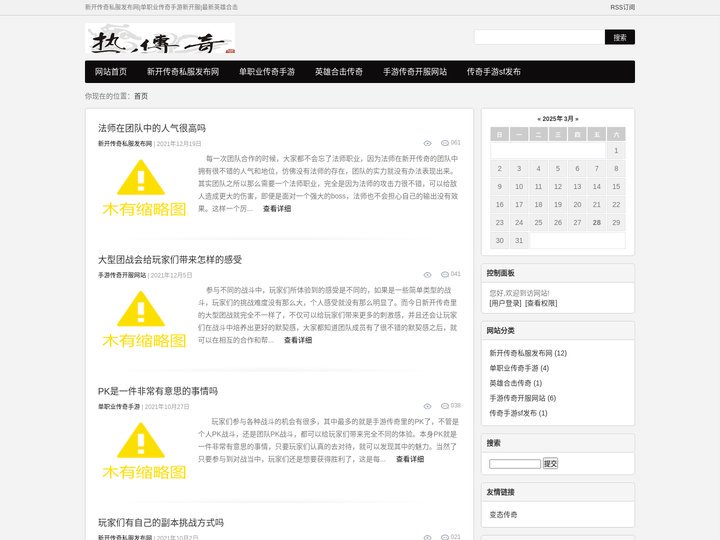Screen dimensions: 720x540
Task: Click the 热传奇 site logo
Action: point(160,38)
